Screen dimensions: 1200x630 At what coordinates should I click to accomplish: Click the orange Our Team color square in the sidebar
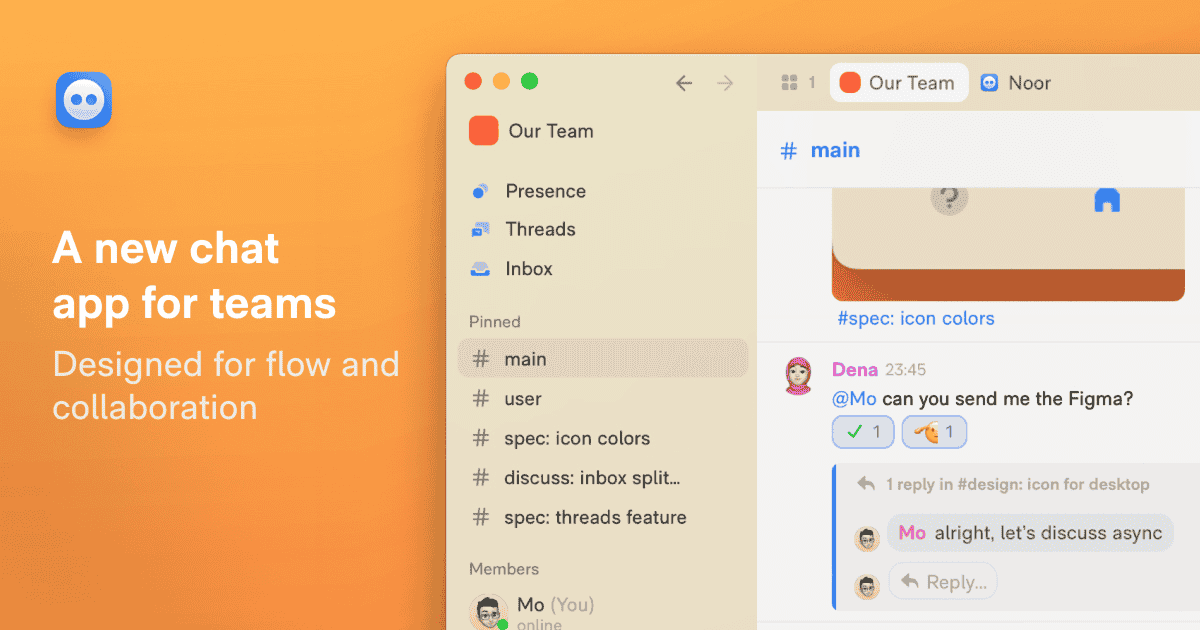(x=484, y=131)
